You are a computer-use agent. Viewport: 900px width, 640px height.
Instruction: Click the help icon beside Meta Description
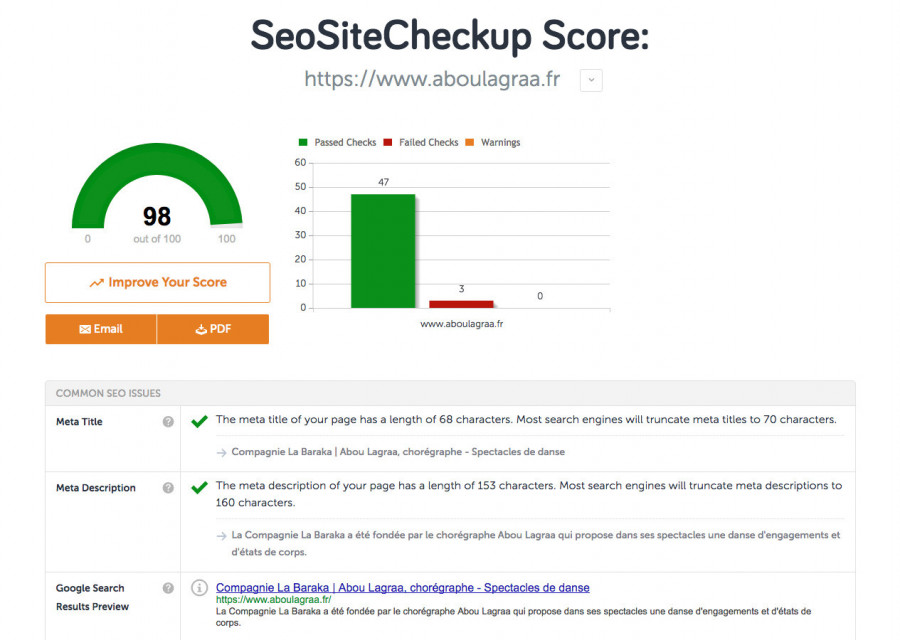point(168,488)
